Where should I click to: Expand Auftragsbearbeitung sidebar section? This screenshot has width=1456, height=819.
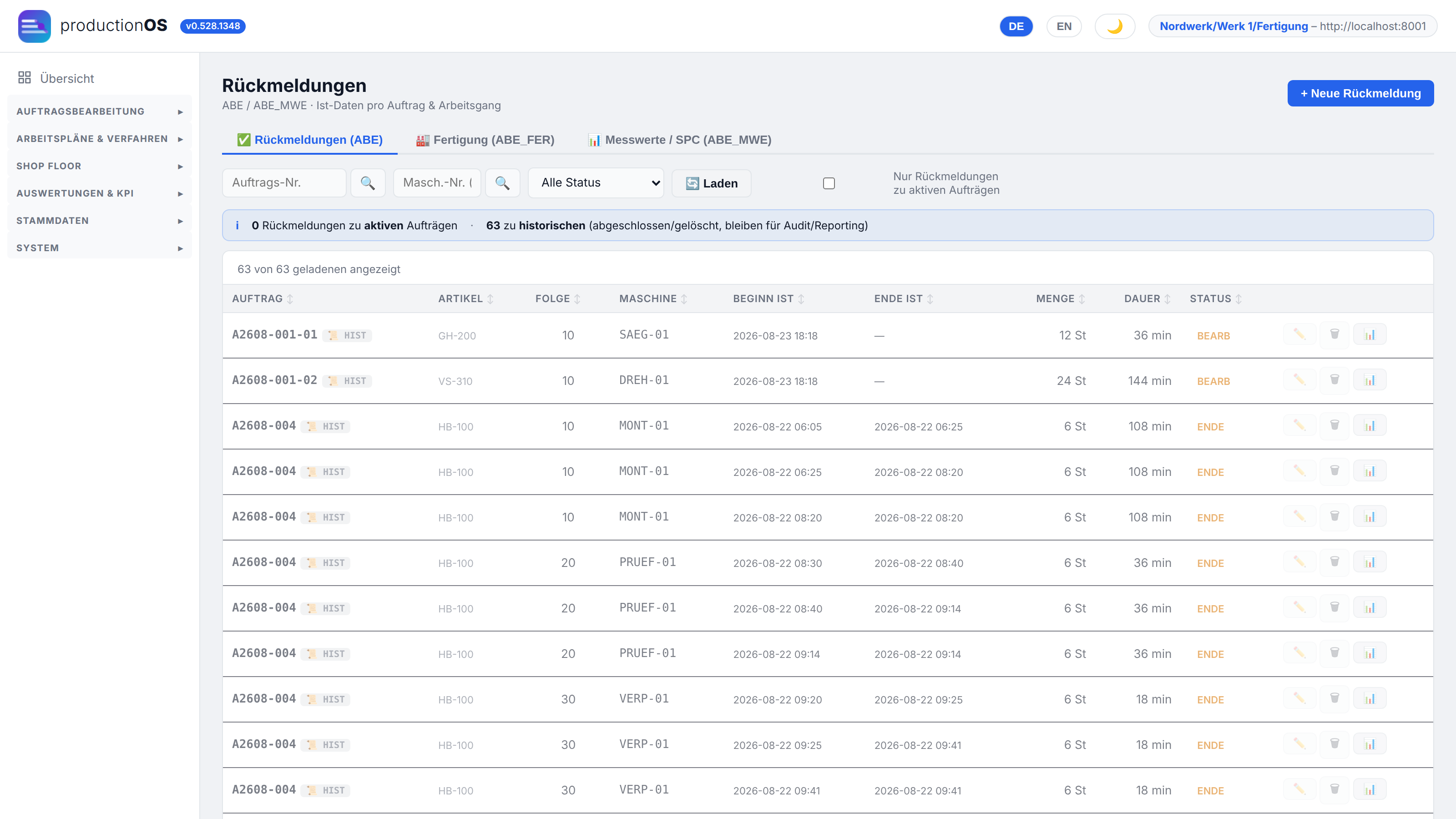(100, 111)
